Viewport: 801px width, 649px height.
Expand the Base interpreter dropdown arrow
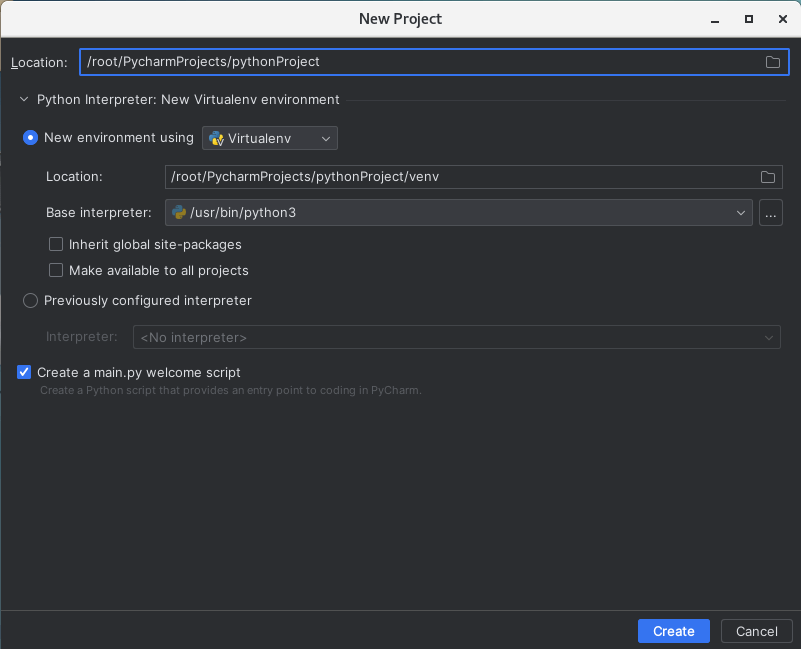(741, 212)
